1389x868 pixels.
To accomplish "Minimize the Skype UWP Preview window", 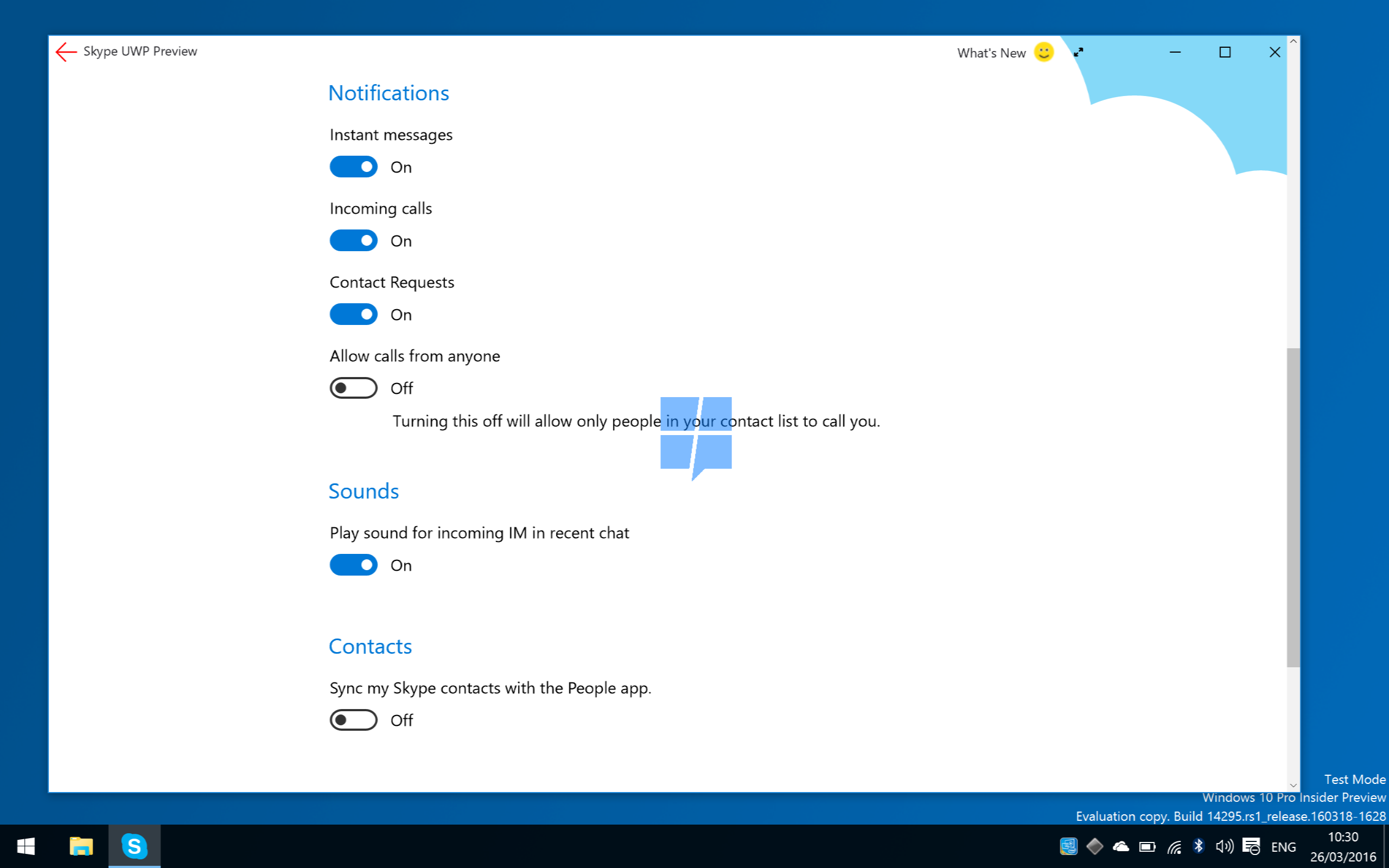I will click(x=1175, y=52).
